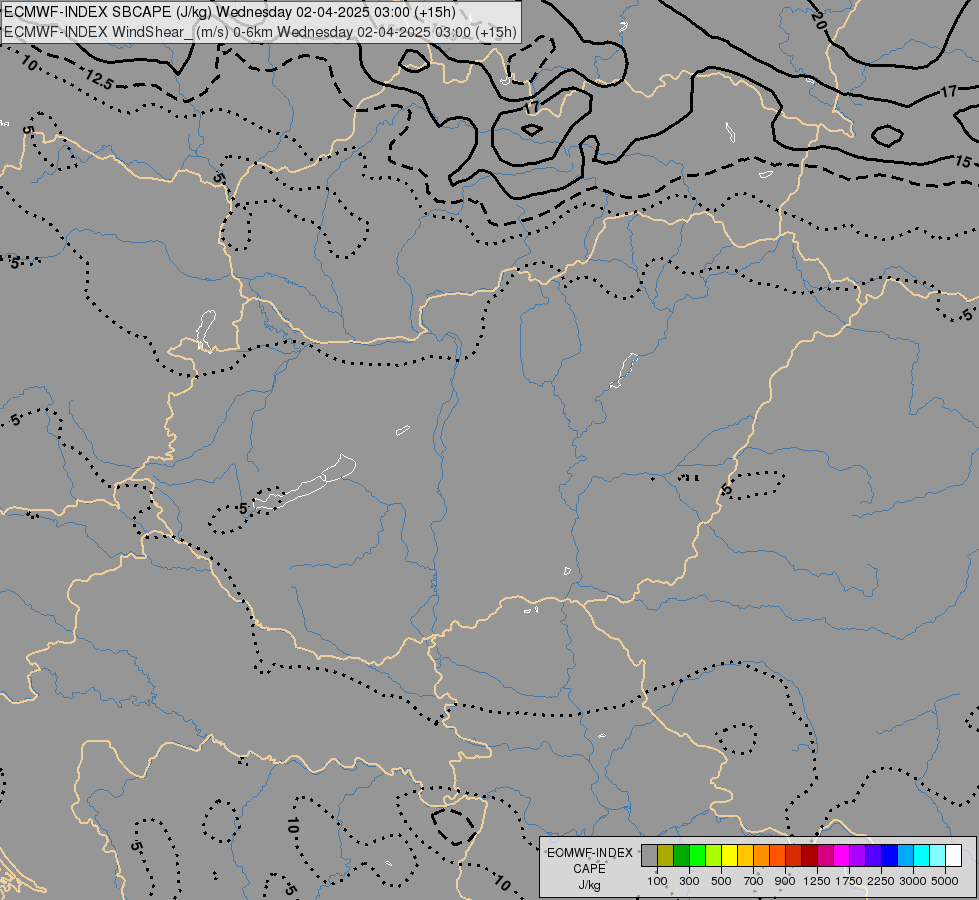
Task: Pick the pale cyan legend swatch
Action: coord(938,855)
